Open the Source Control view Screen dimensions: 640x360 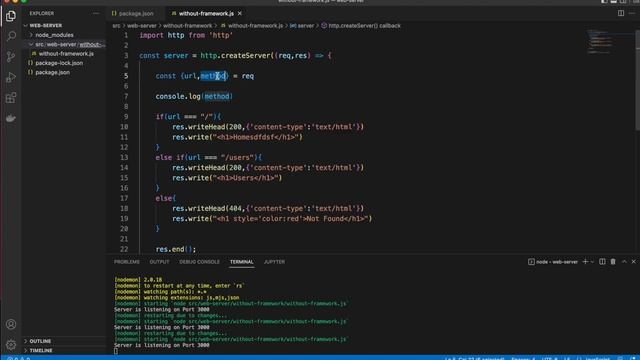pyautogui.click(x=11, y=57)
